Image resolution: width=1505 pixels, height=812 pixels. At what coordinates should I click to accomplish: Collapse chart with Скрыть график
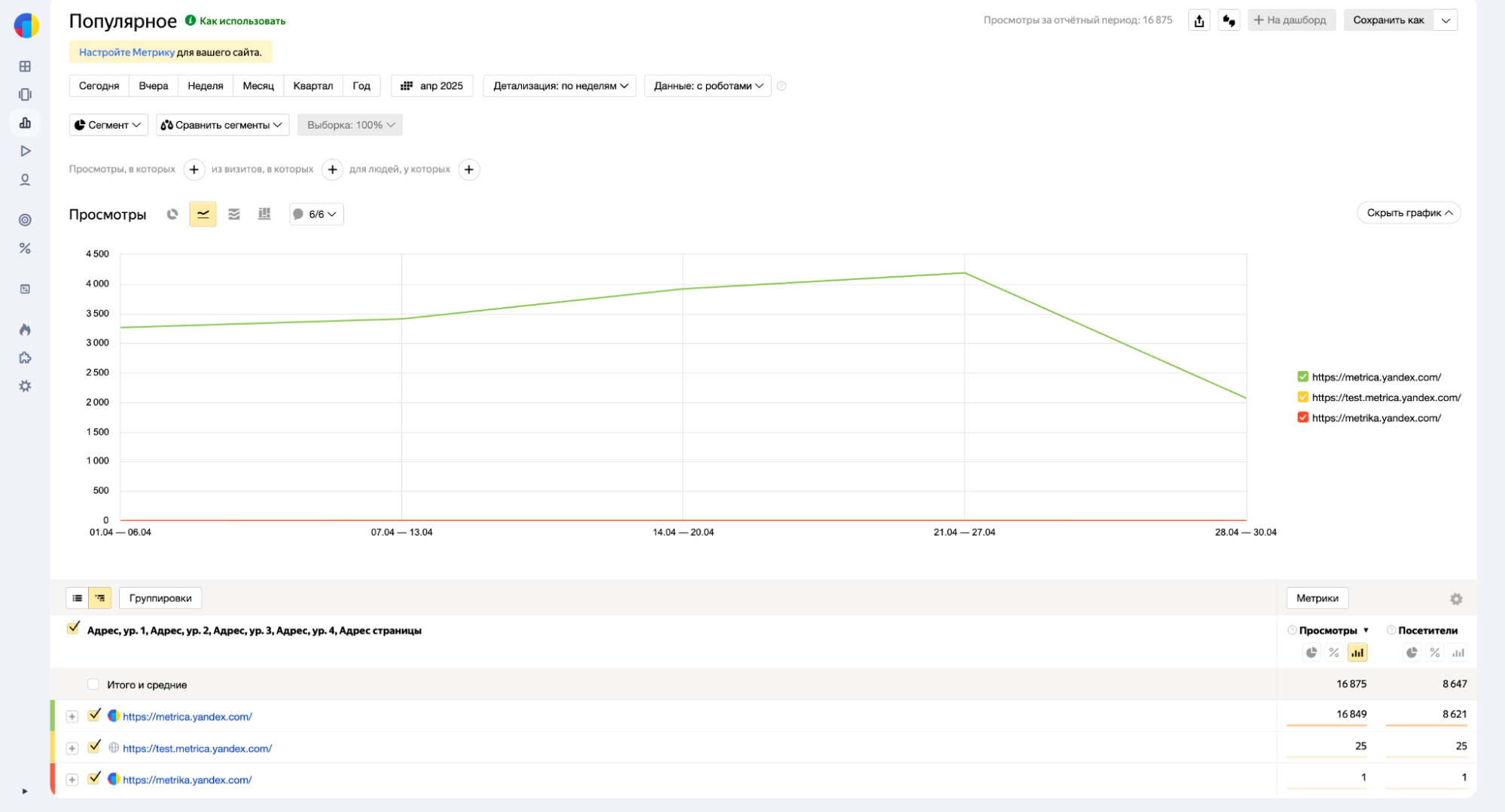point(1409,213)
